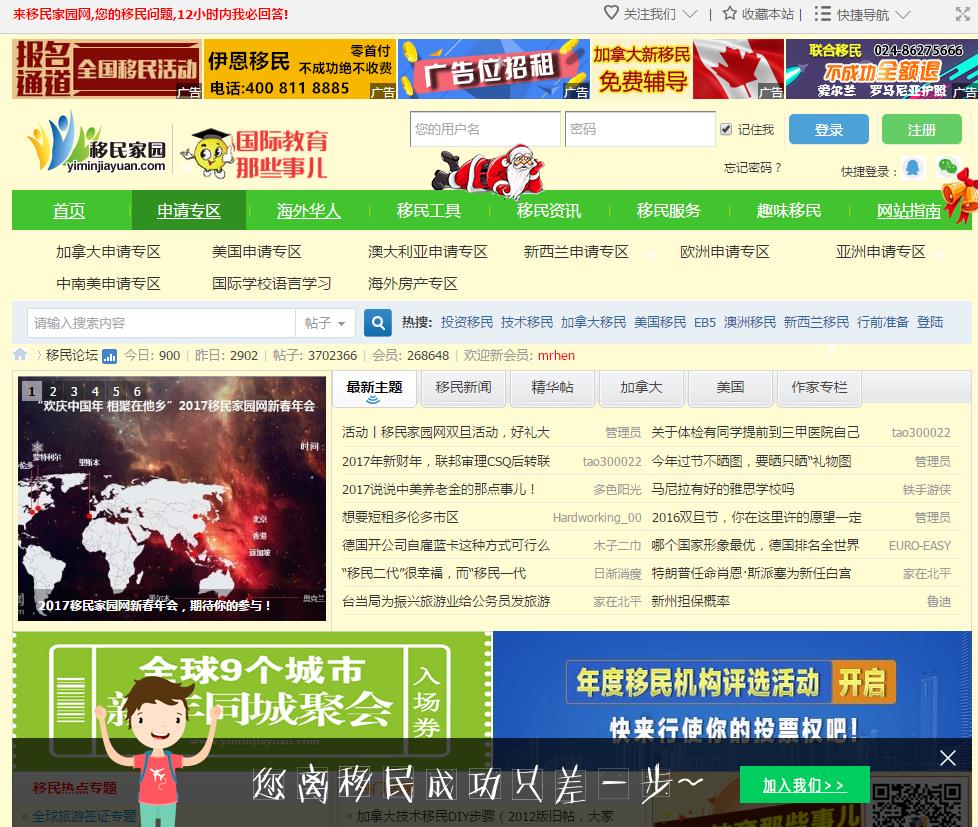
Task: Open post 新州担保概率
Action: tap(690, 602)
